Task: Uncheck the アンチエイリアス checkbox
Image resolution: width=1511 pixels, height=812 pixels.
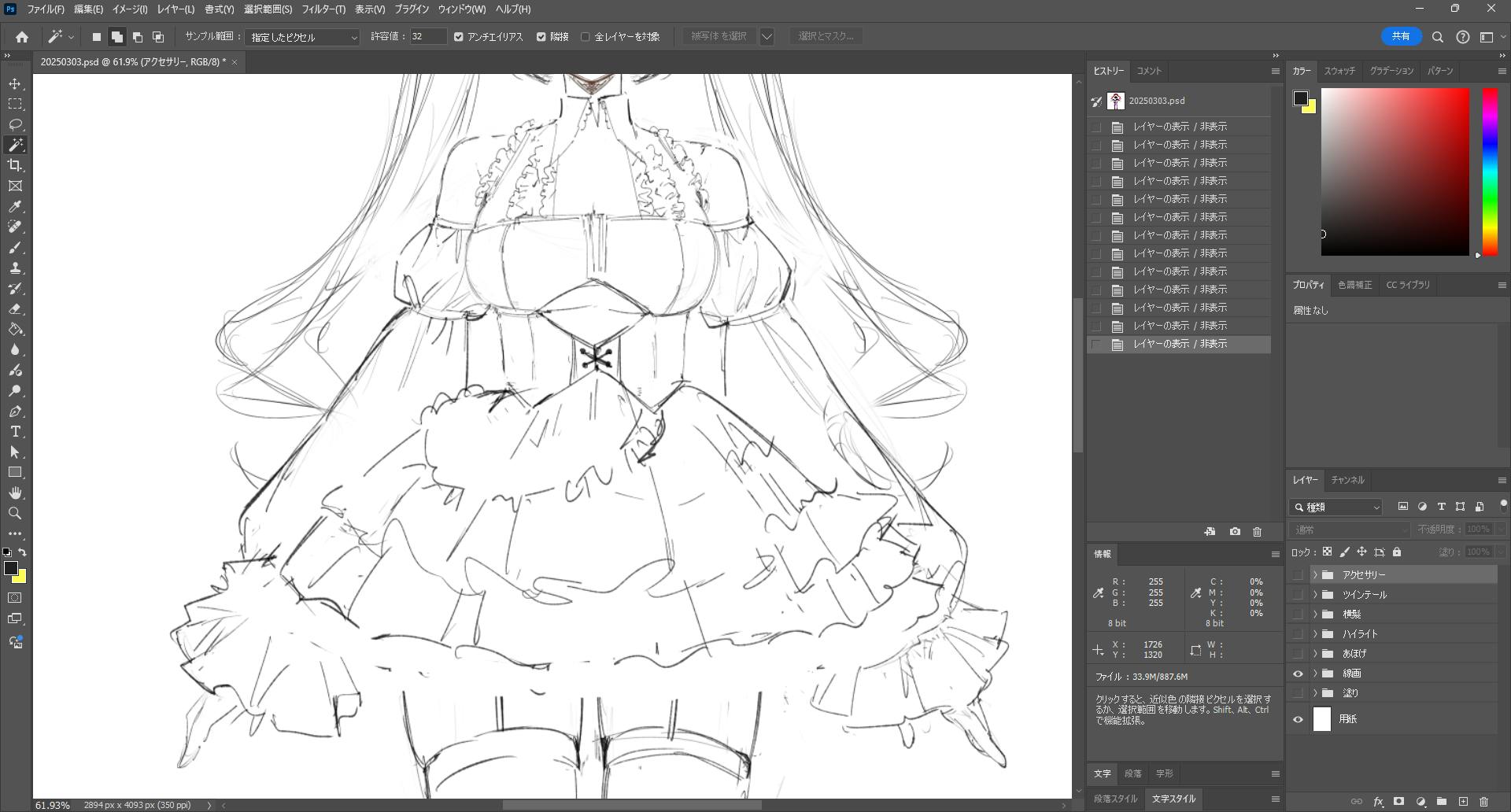Action: (x=459, y=37)
